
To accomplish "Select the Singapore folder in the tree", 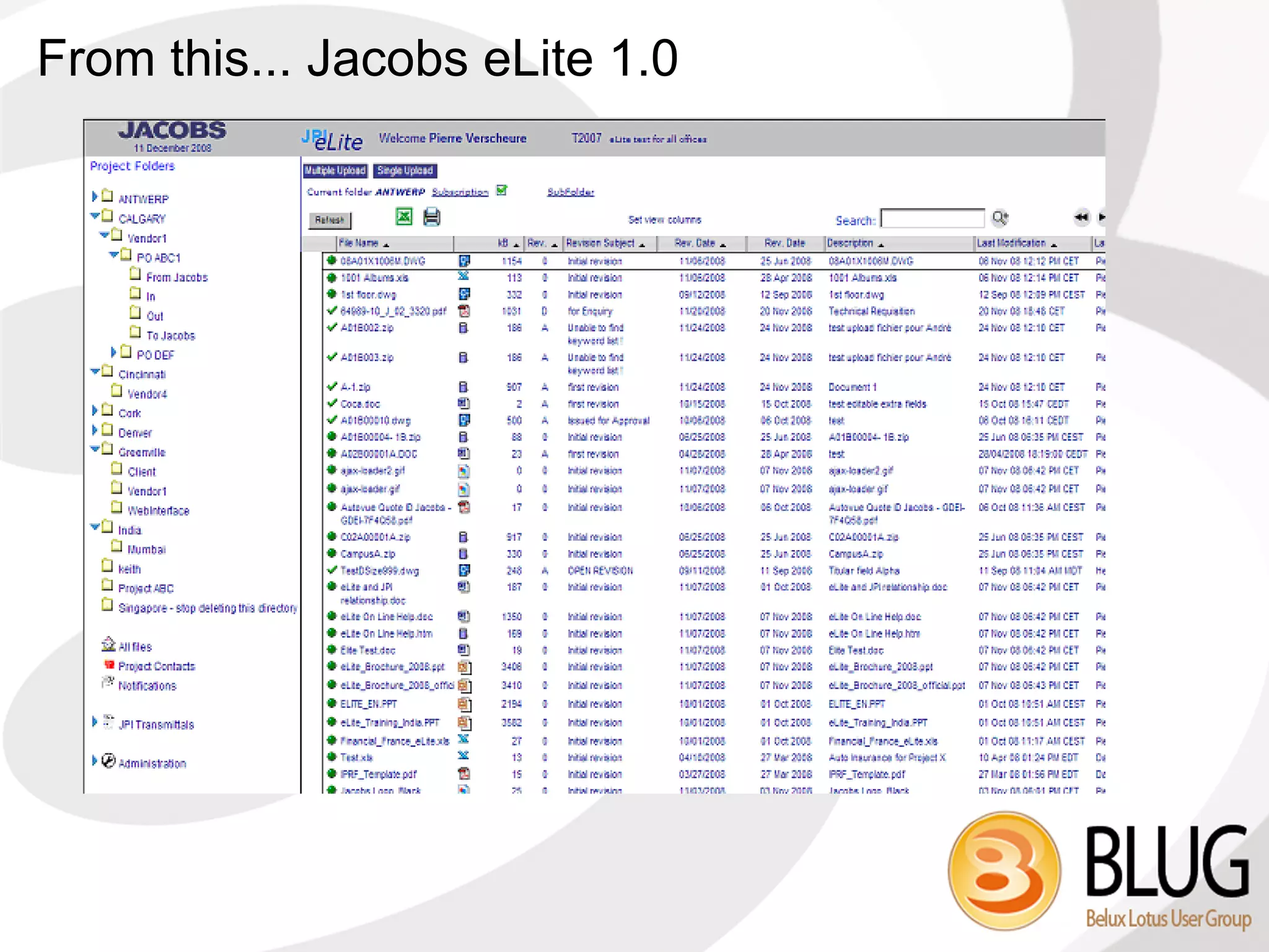I will pos(208,608).
